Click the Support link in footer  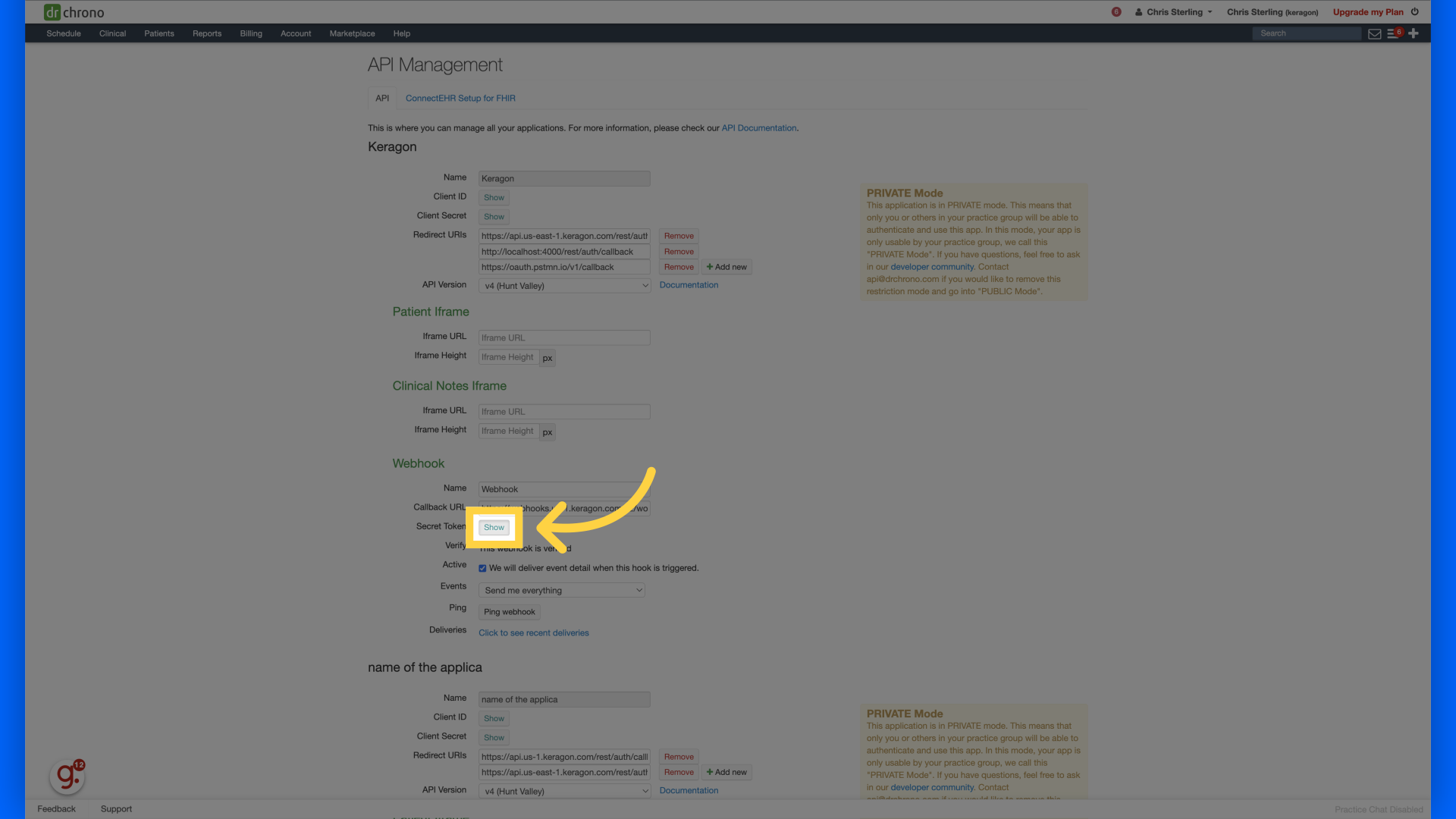116,809
